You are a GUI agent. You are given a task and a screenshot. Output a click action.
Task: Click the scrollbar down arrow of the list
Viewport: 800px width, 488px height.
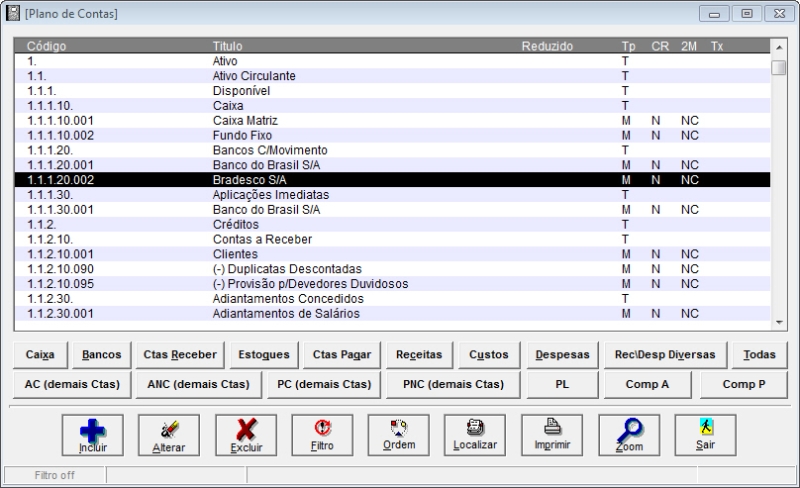779,322
